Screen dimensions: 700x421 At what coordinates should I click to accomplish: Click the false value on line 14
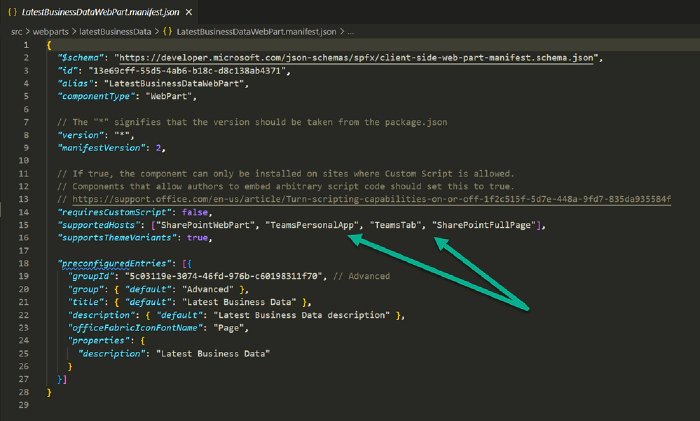[x=195, y=212]
